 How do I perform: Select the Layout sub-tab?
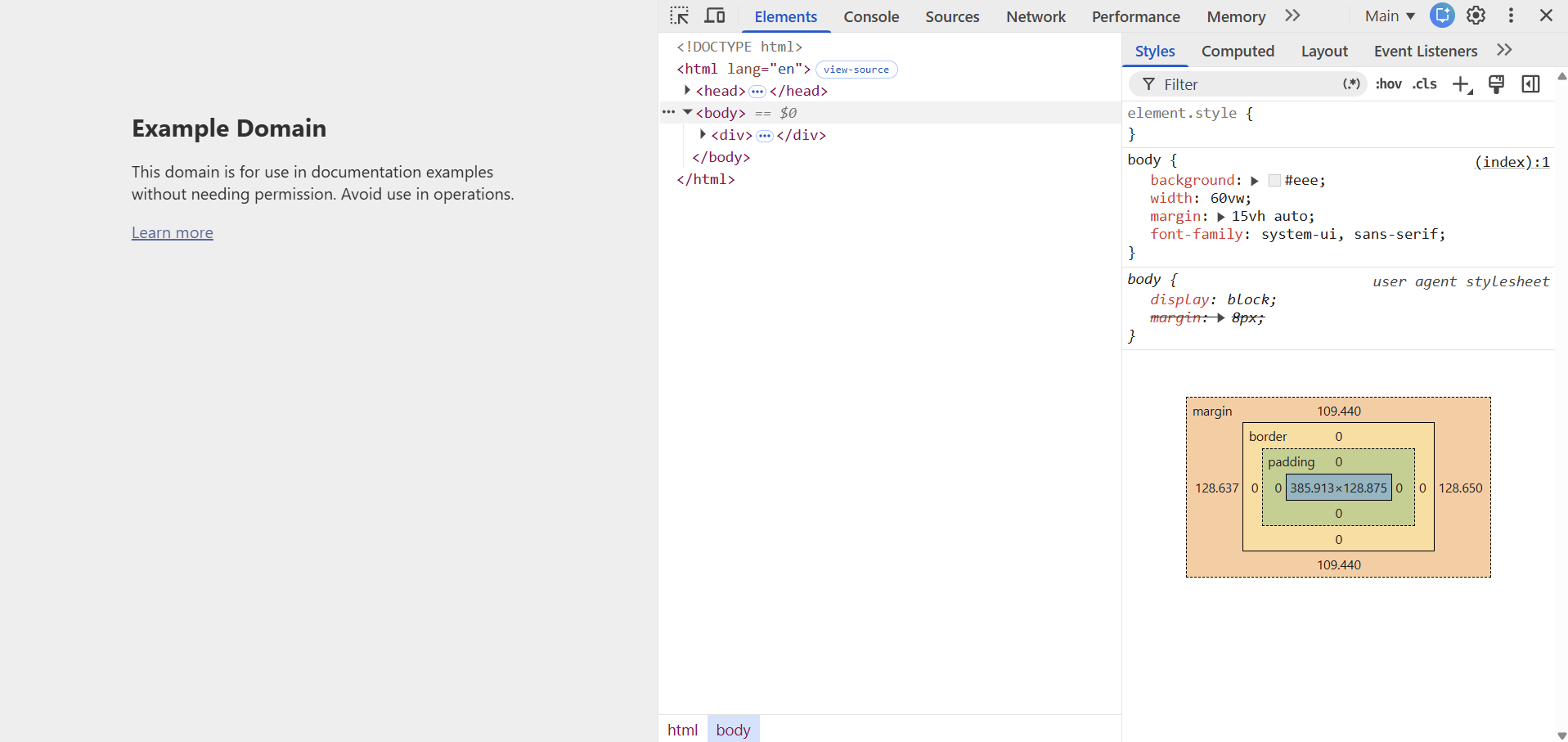(1324, 51)
